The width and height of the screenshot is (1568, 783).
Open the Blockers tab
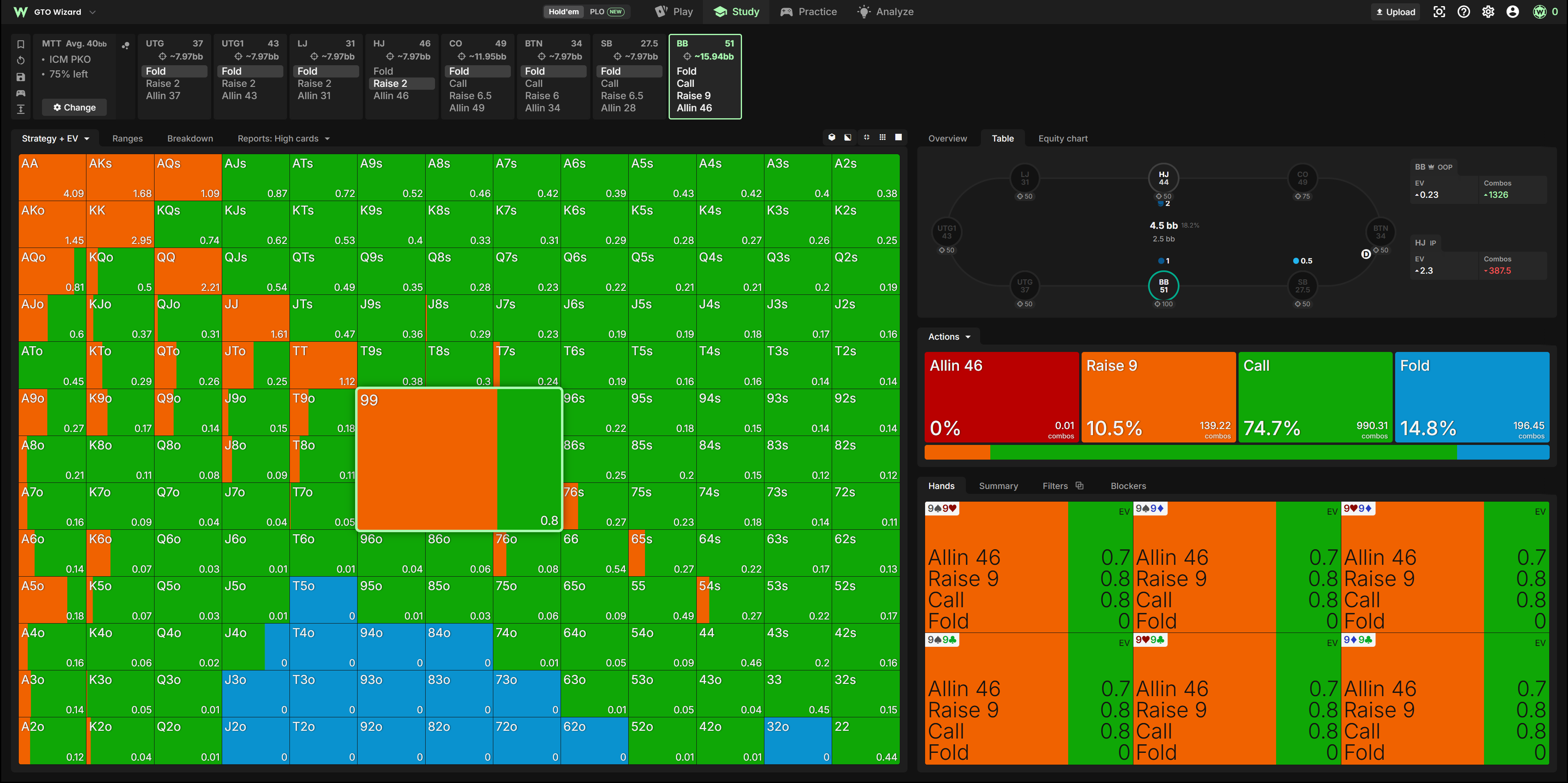(1128, 486)
